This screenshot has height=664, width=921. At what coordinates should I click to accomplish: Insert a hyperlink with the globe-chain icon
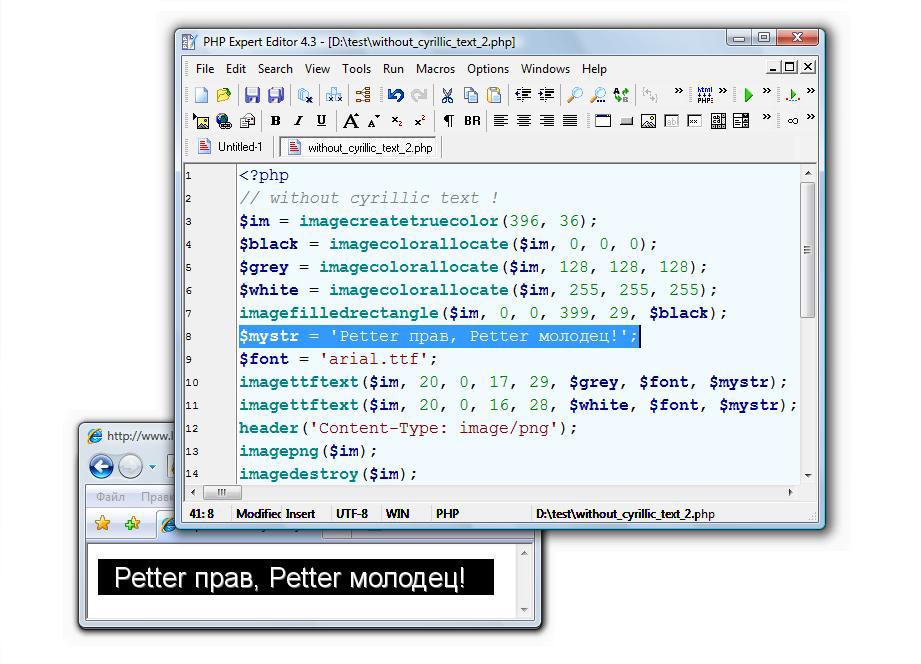(224, 121)
